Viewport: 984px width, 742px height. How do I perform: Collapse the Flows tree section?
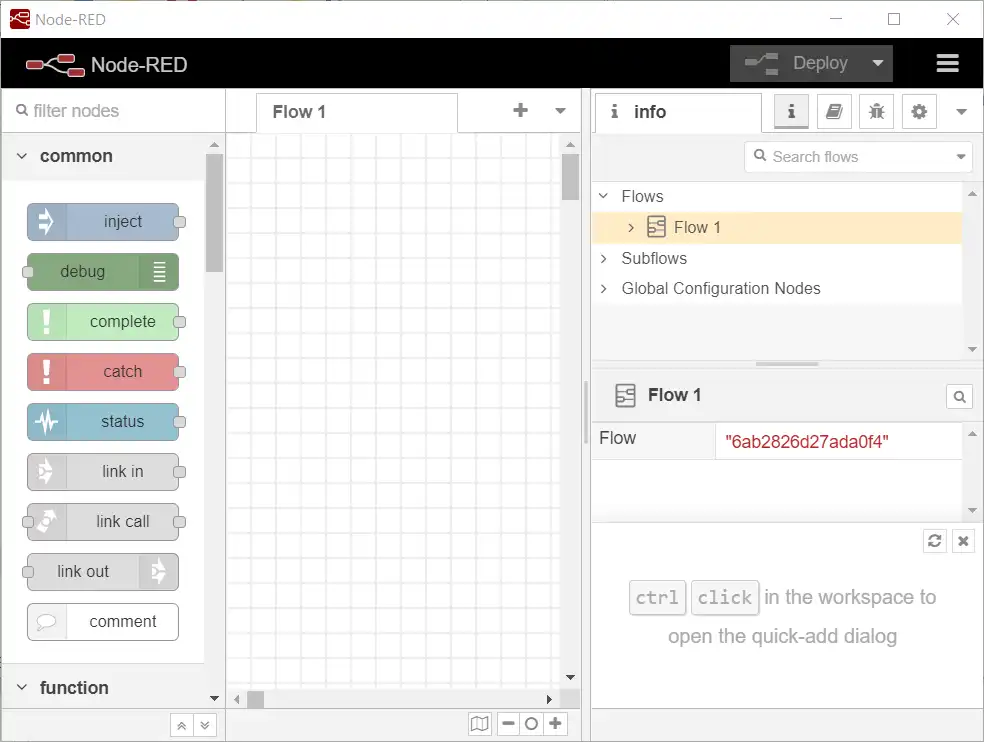pyautogui.click(x=604, y=196)
